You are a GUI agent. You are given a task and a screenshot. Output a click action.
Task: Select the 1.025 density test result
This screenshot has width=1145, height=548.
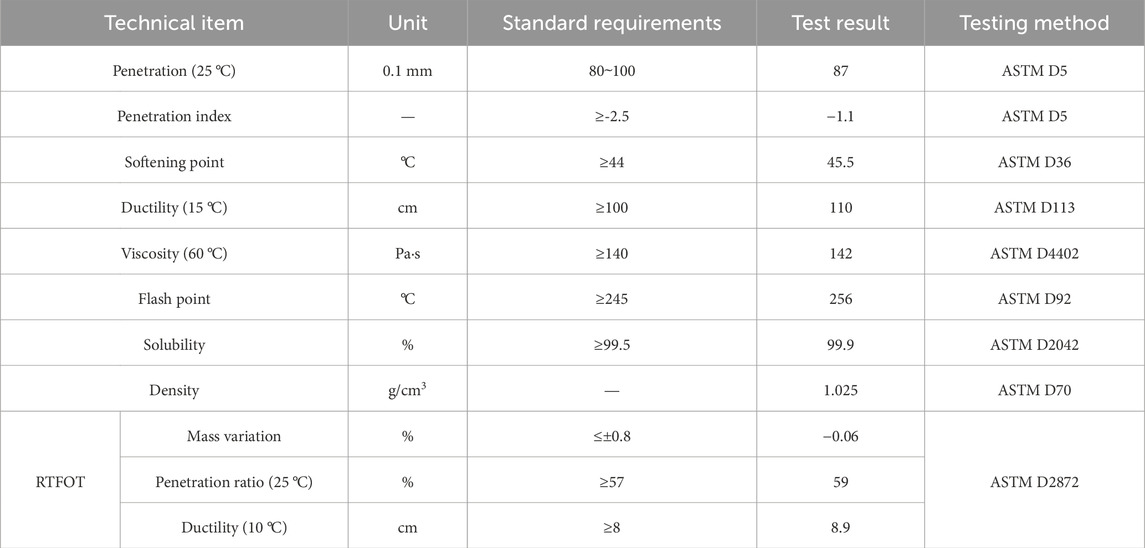click(840, 390)
